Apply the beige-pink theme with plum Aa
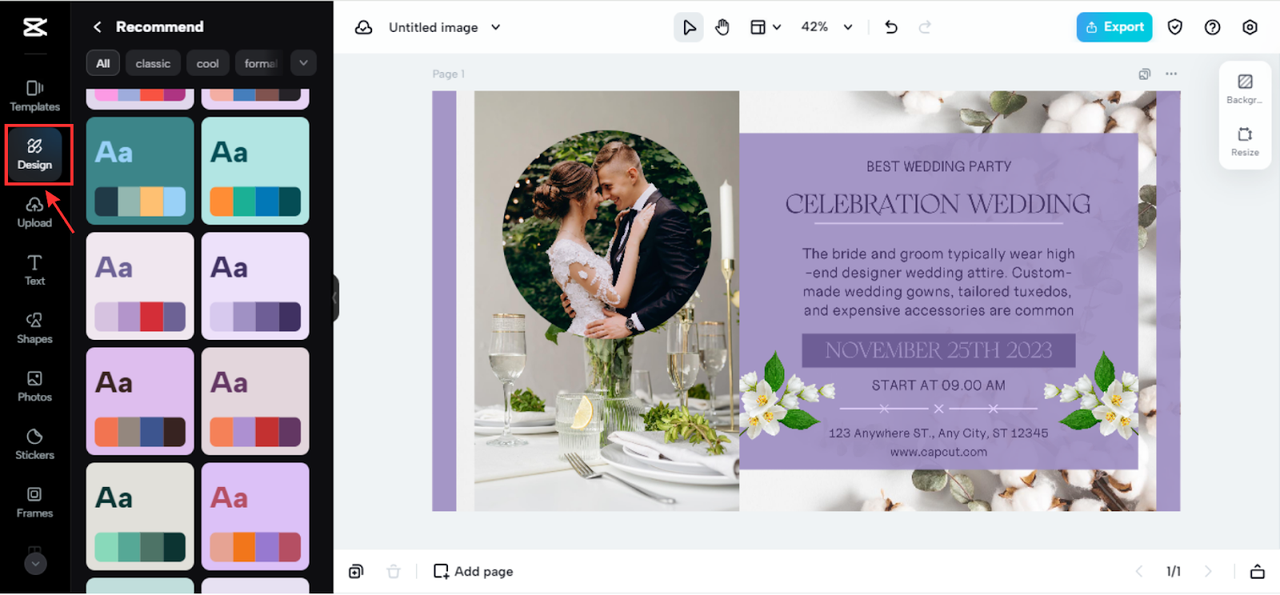 [255, 401]
